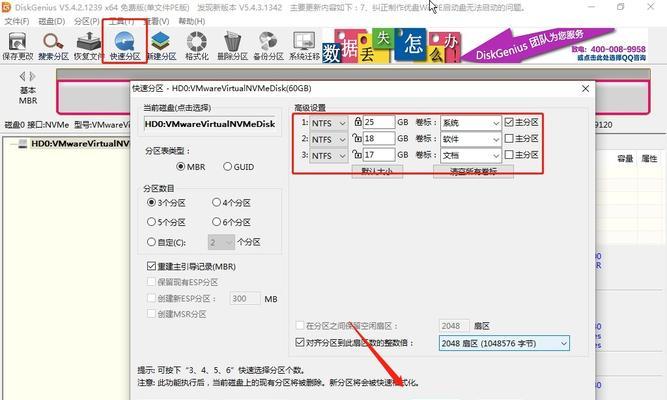Expand volume label dropdown showing 系统
Viewport: 667px width, 400px height.
pyautogui.click(x=496, y=123)
